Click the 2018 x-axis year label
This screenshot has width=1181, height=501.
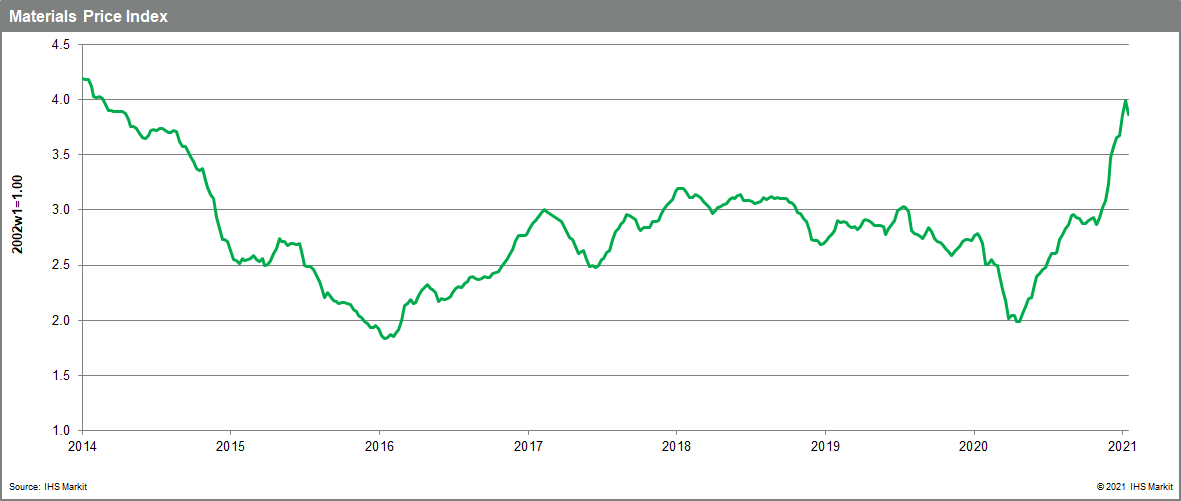(x=676, y=446)
